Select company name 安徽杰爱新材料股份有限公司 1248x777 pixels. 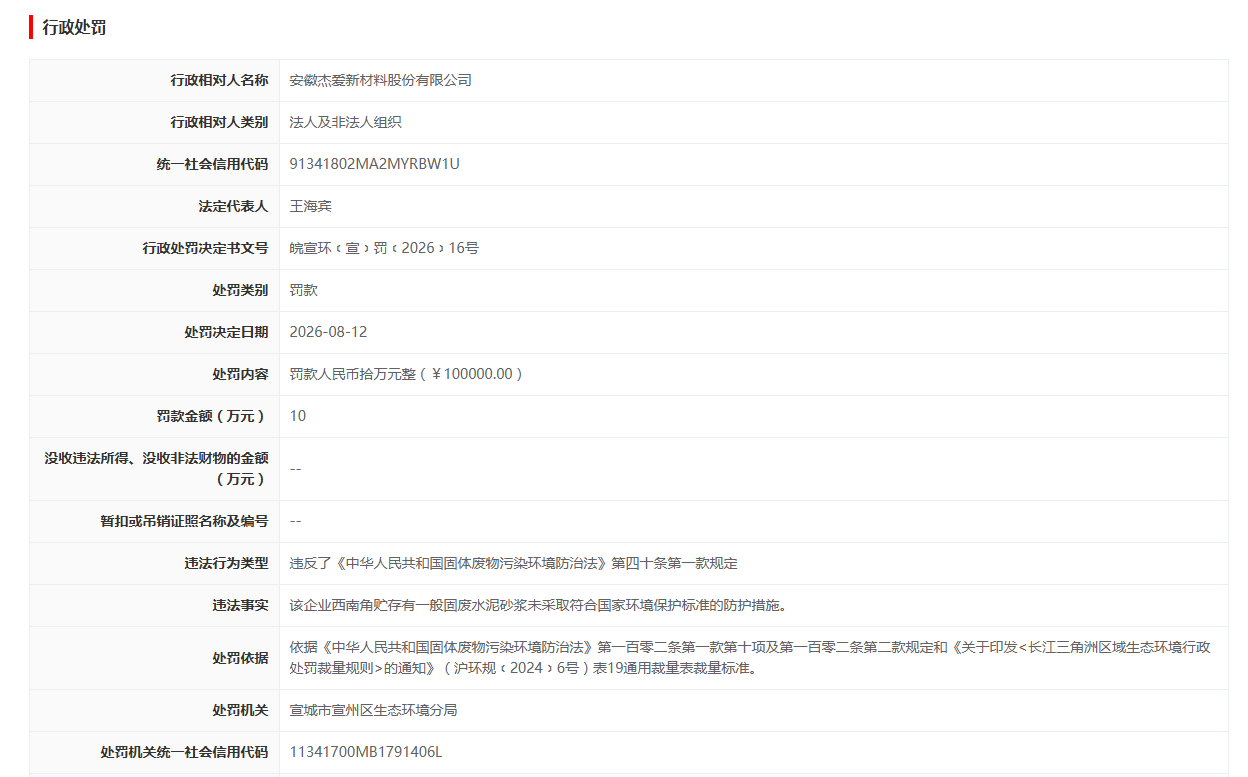[380, 80]
